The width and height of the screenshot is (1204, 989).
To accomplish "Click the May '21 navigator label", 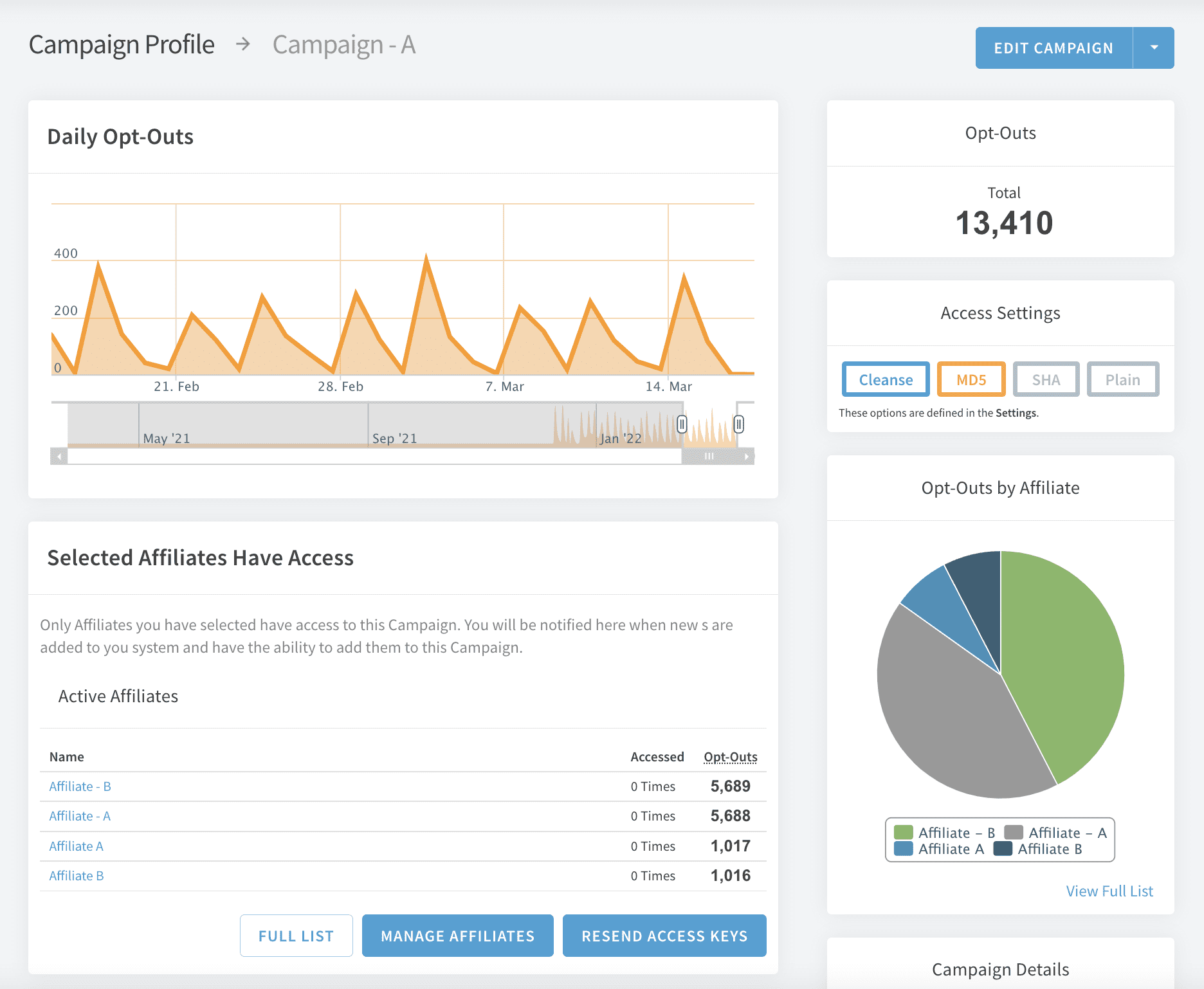I will tap(167, 439).
